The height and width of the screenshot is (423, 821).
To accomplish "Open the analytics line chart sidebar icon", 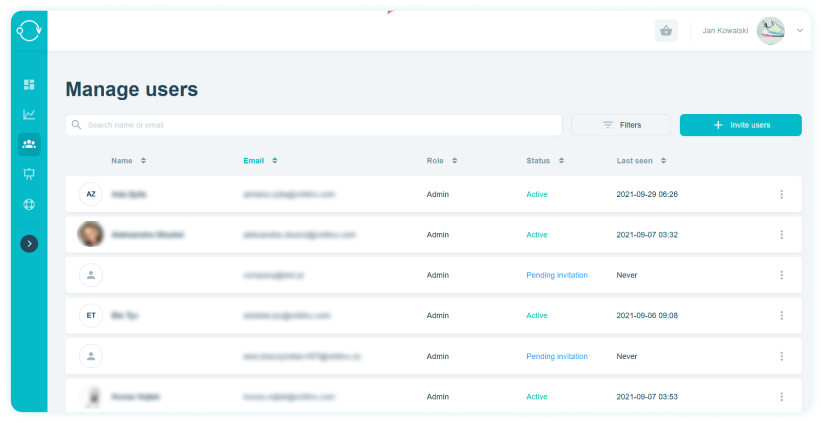I will coord(29,114).
